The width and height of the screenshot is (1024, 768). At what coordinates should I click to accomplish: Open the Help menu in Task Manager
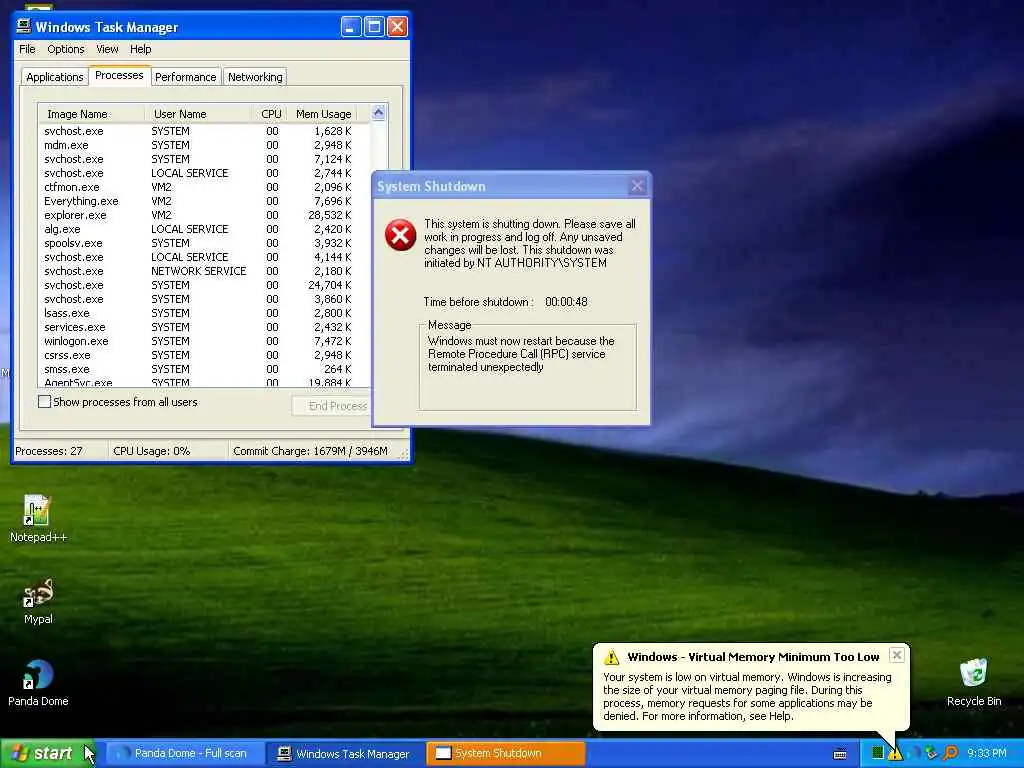[140, 49]
